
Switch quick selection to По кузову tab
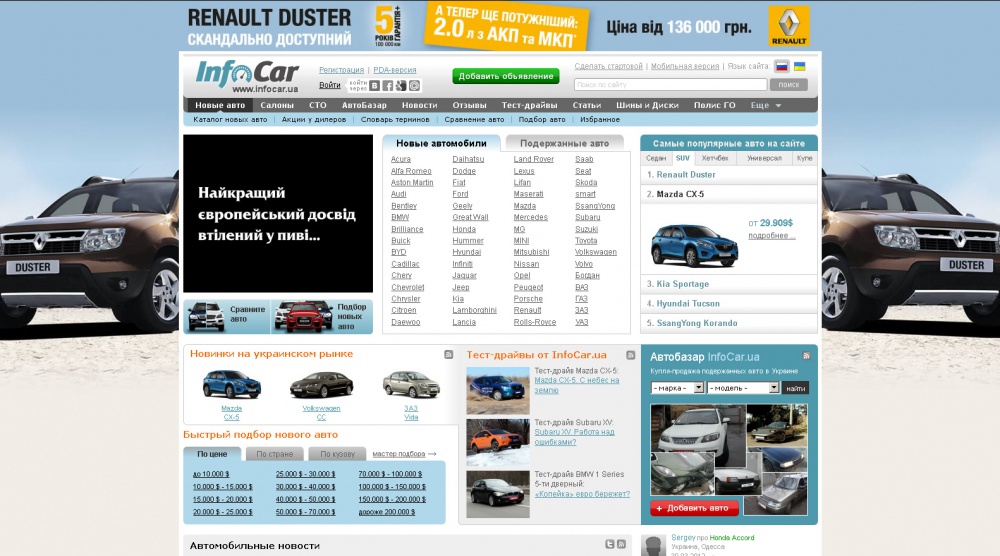point(337,454)
